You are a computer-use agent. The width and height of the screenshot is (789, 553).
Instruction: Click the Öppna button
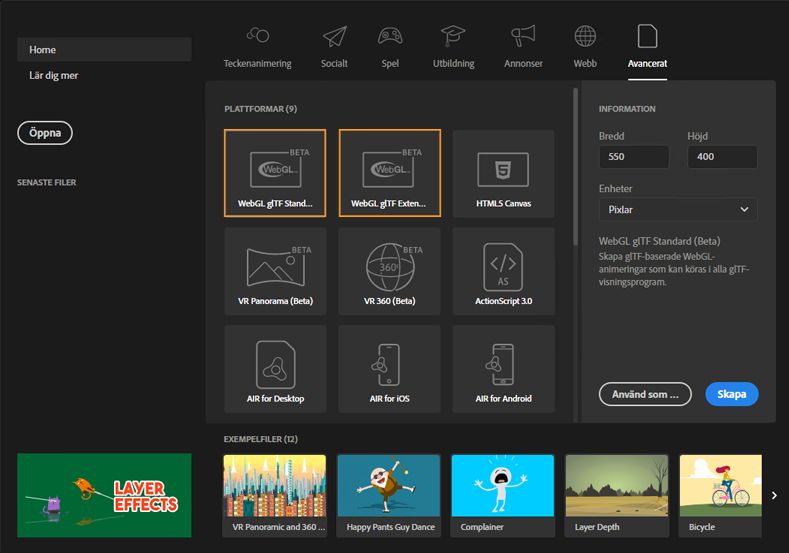click(x=45, y=133)
